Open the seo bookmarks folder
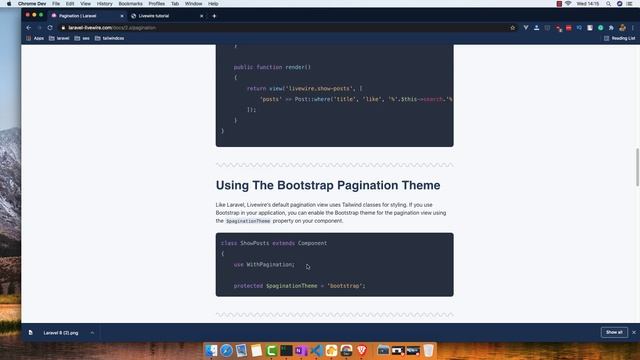 tap(82, 38)
